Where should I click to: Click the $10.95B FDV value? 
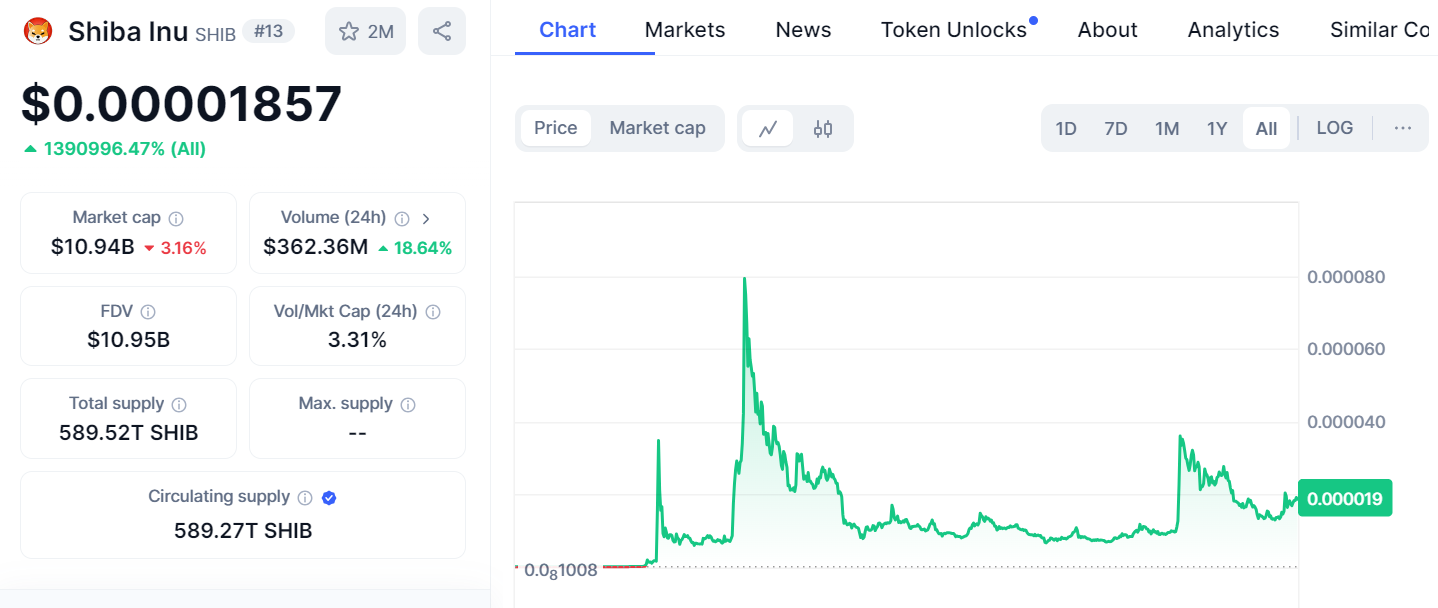click(x=129, y=340)
